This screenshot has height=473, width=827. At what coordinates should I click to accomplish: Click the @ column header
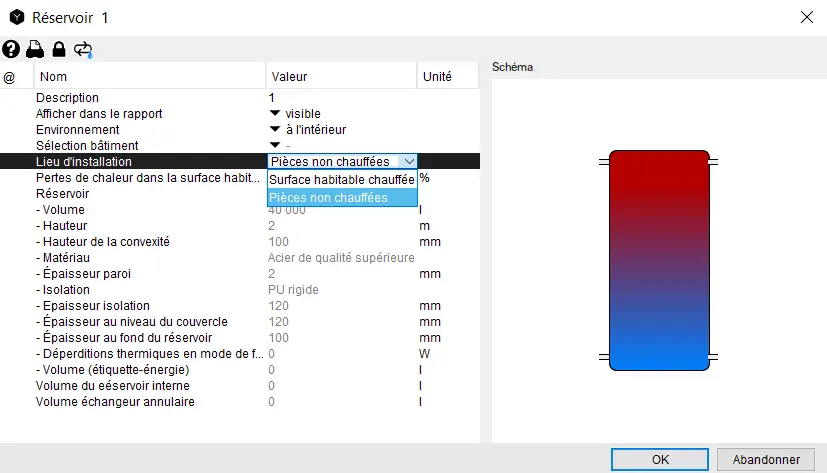tap(10, 77)
